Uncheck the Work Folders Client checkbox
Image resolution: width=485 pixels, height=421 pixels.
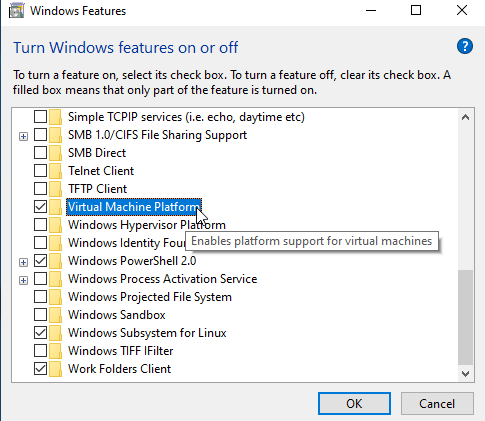pos(40,369)
